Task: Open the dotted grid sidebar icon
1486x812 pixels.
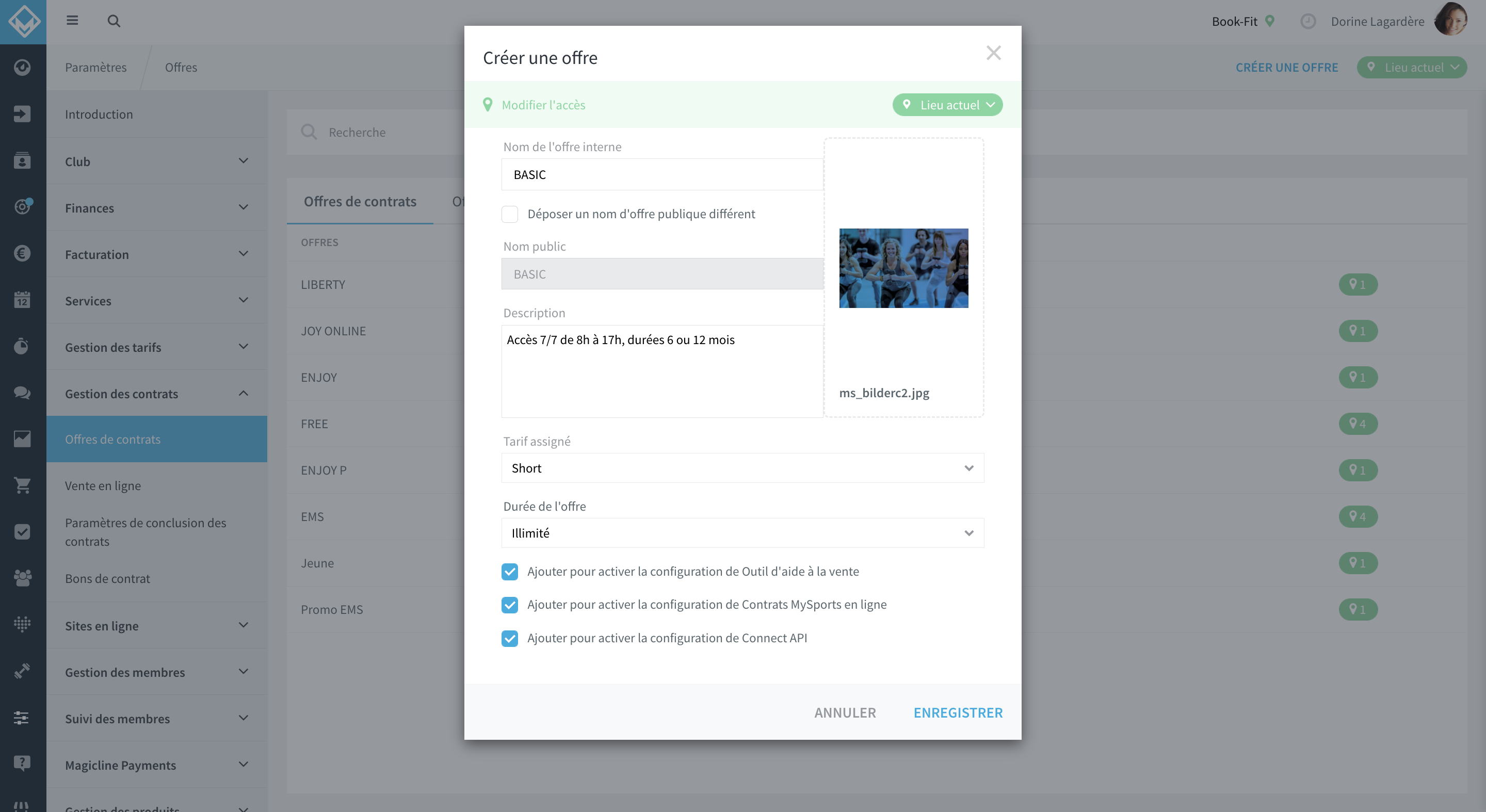Action: pos(22,624)
